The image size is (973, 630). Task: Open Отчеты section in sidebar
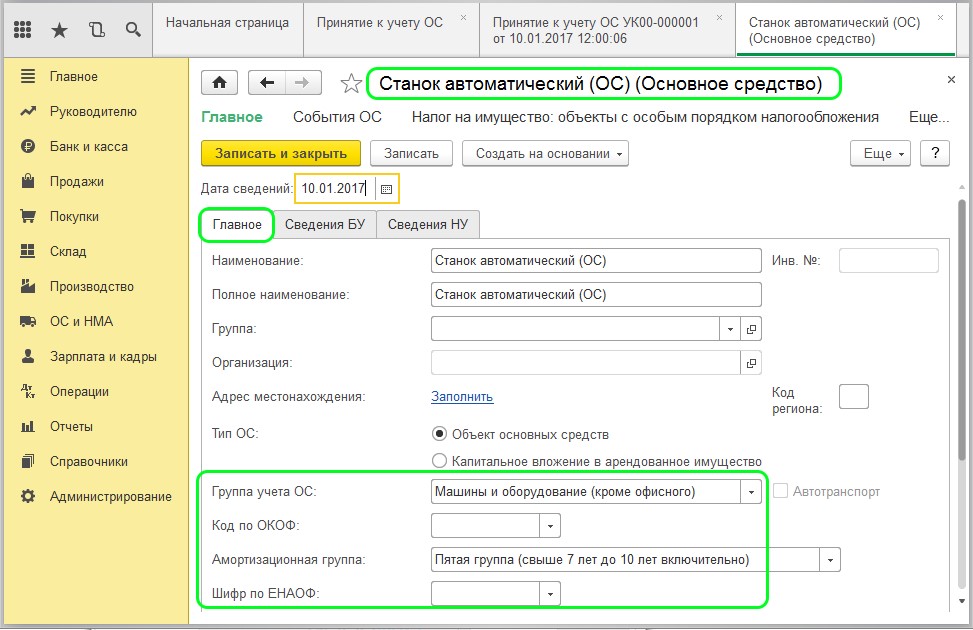[71, 426]
